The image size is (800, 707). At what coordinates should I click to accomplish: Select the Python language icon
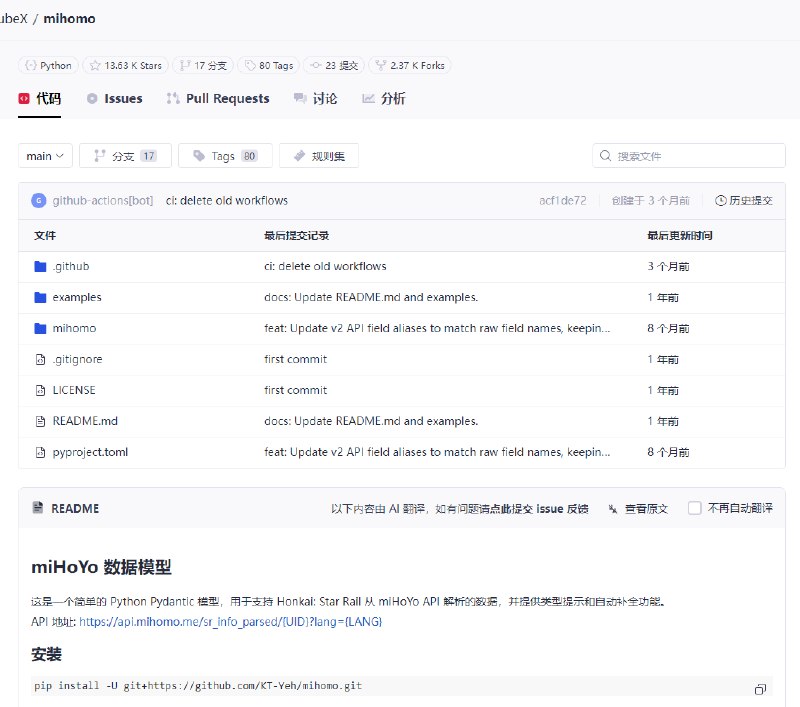coord(31,65)
